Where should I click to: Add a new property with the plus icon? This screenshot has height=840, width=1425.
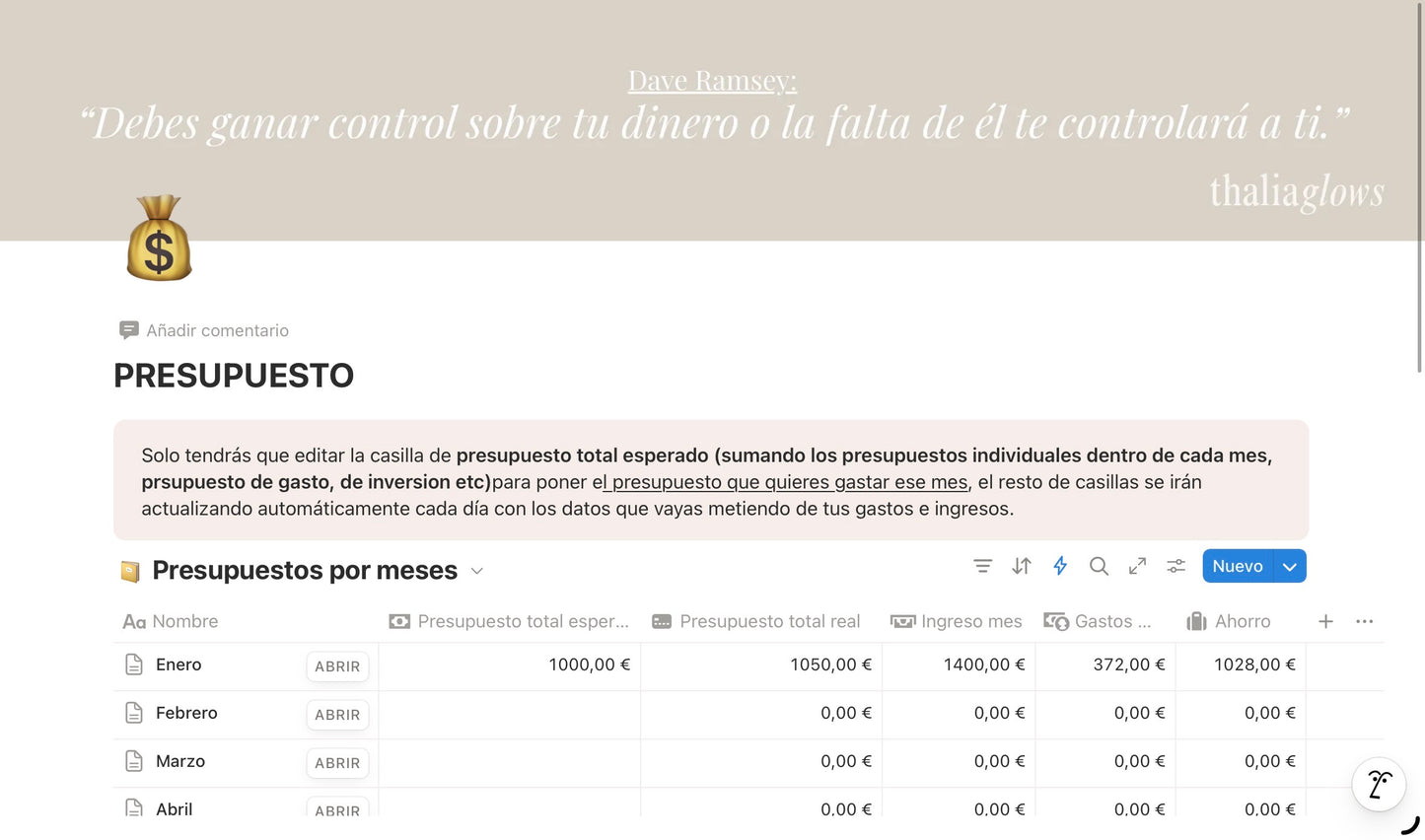1325,621
